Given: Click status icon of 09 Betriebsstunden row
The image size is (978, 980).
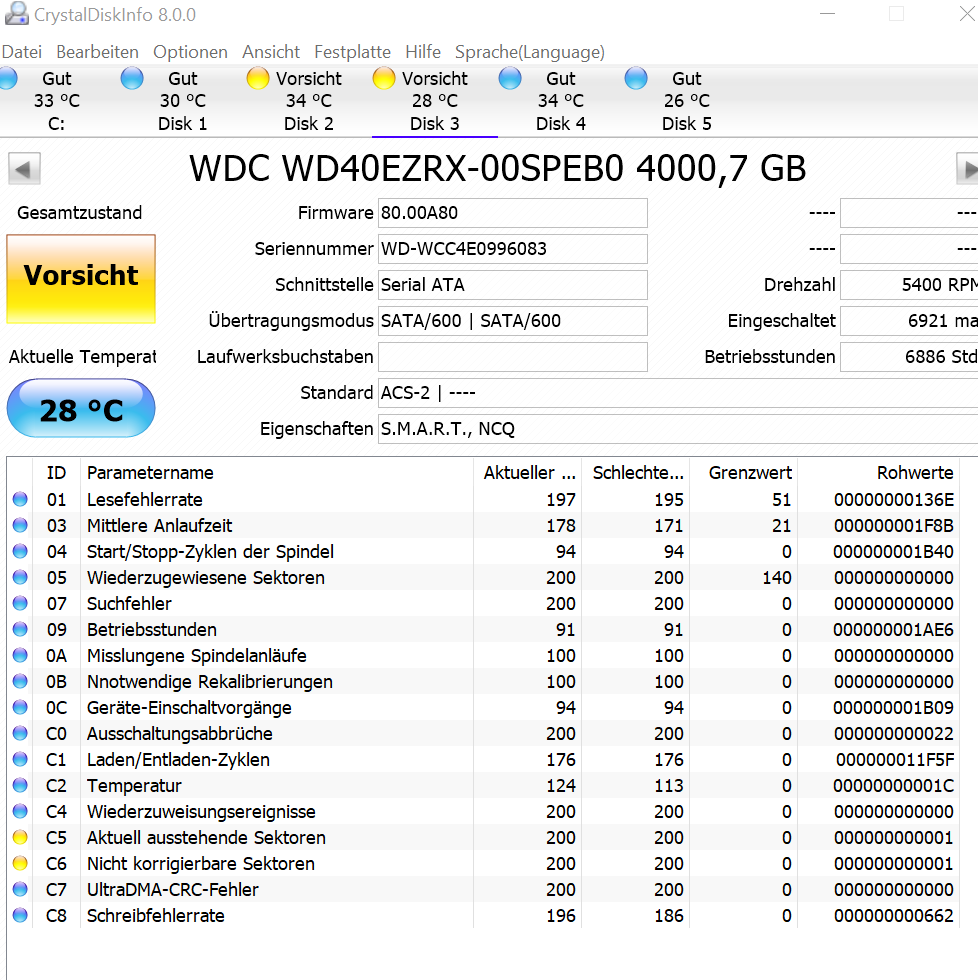Looking at the screenshot, I should click(x=20, y=629).
